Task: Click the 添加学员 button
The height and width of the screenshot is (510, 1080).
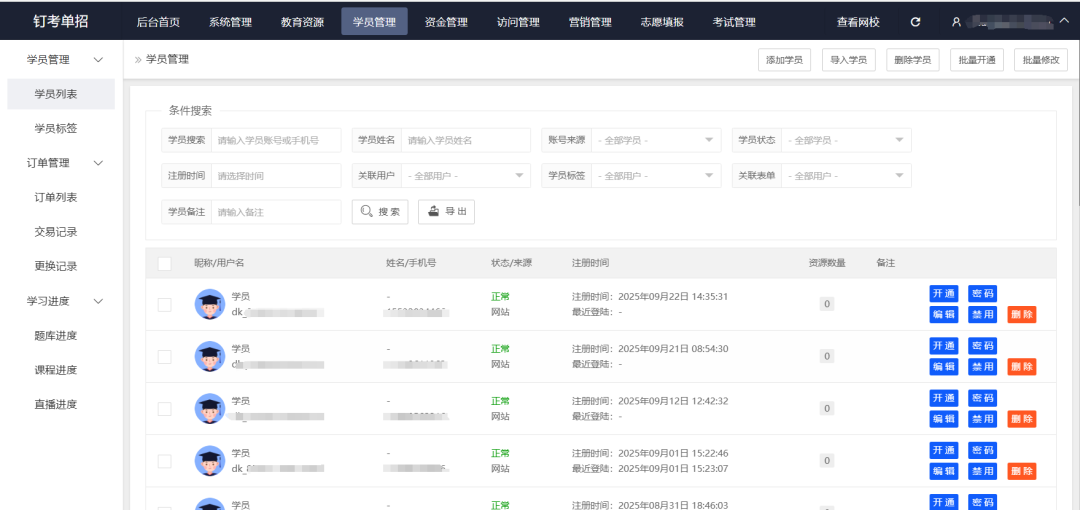Action: [x=784, y=60]
